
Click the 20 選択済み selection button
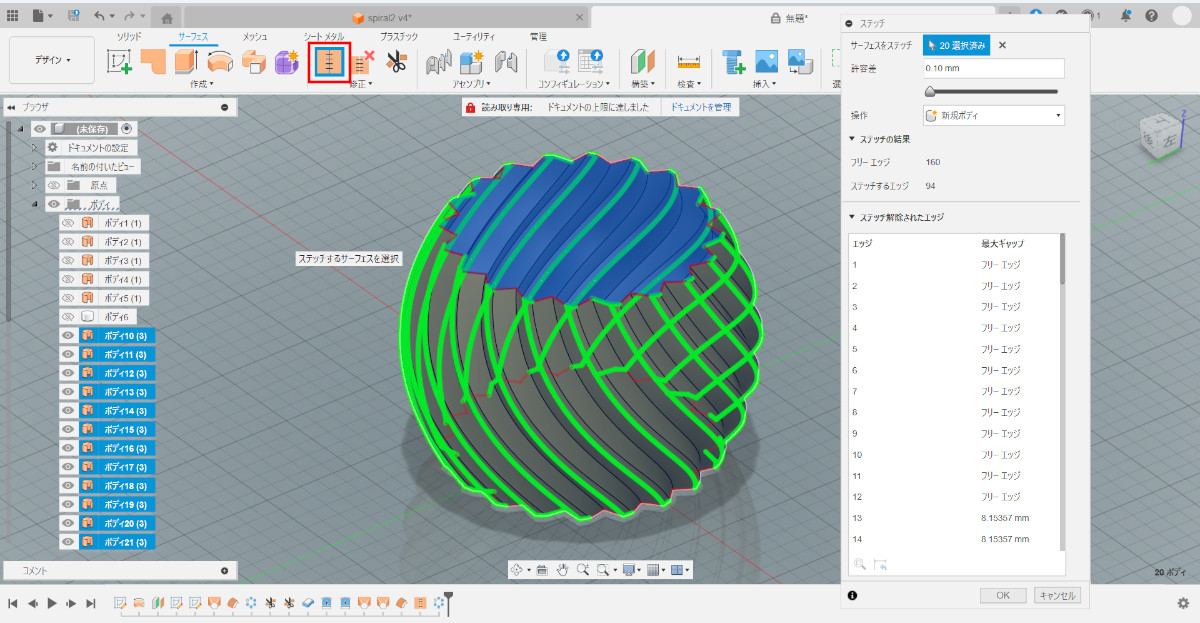click(x=957, y=45)
